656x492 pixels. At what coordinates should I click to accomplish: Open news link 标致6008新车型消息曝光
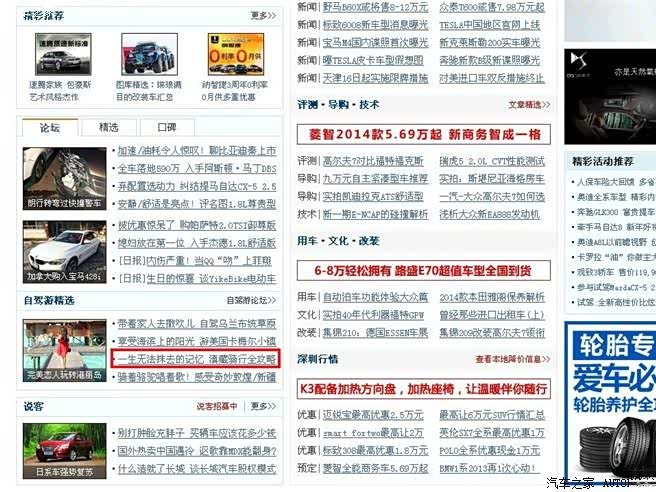375,25
